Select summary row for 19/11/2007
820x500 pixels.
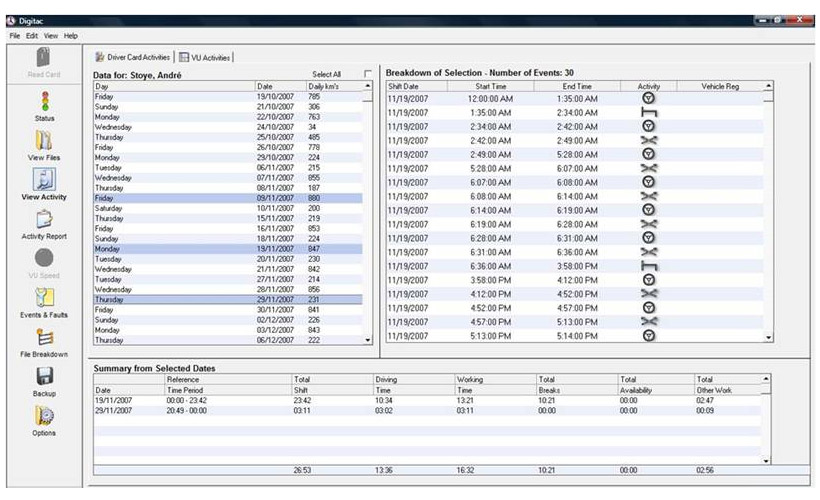[x=427, y=401]
